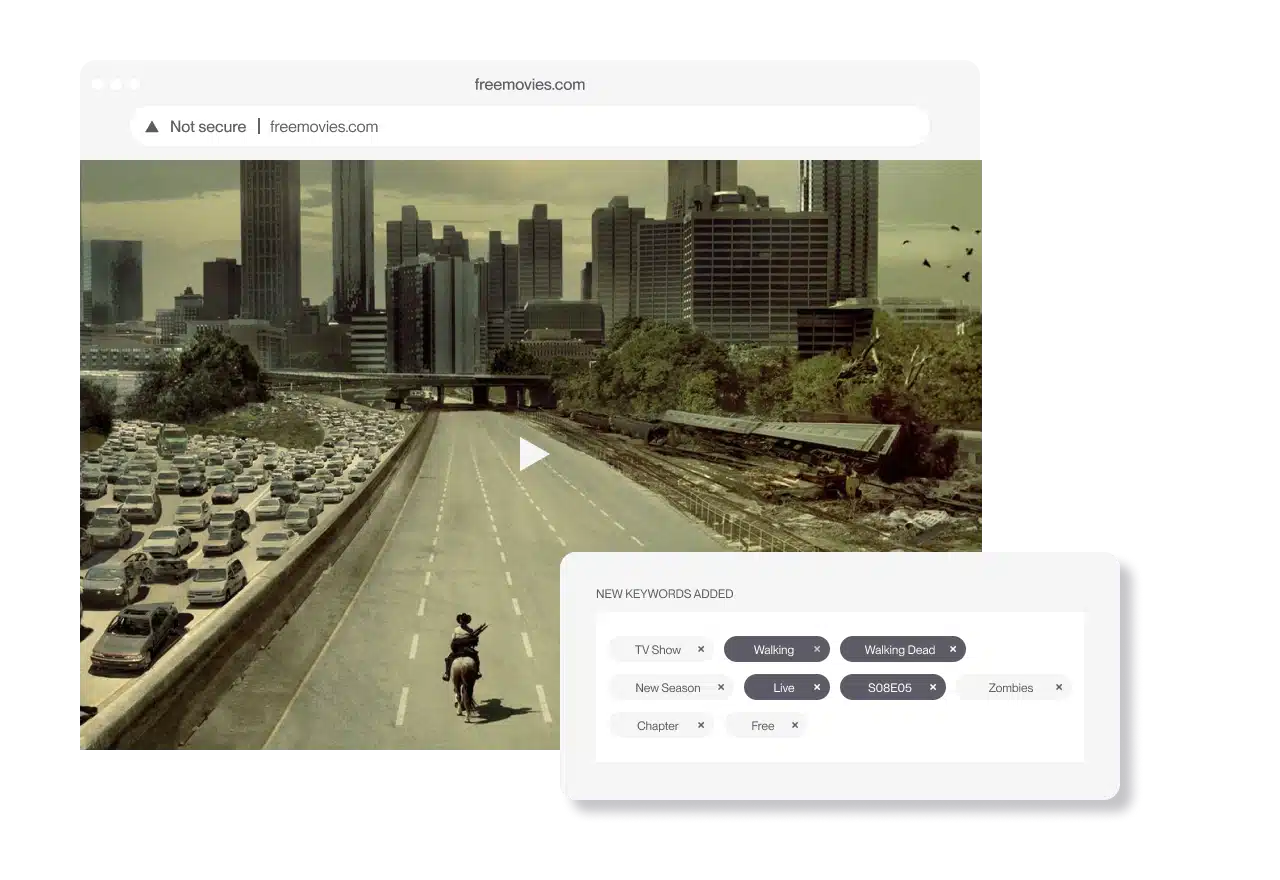Select the New Season keyword chip
1280x880 pixels.
(671, 688)
